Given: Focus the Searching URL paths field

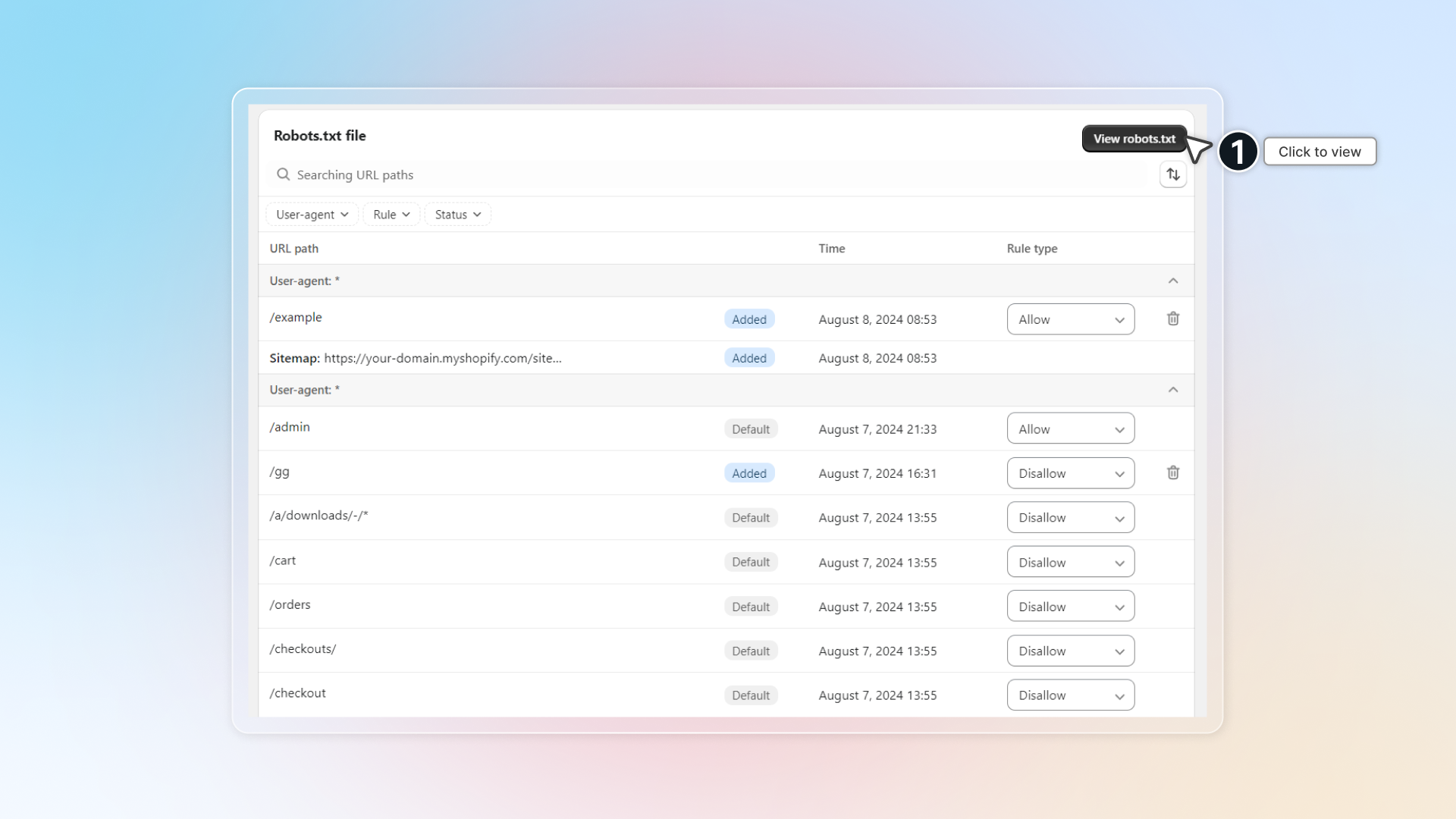Looking at the screenshot, I should 682,174.
